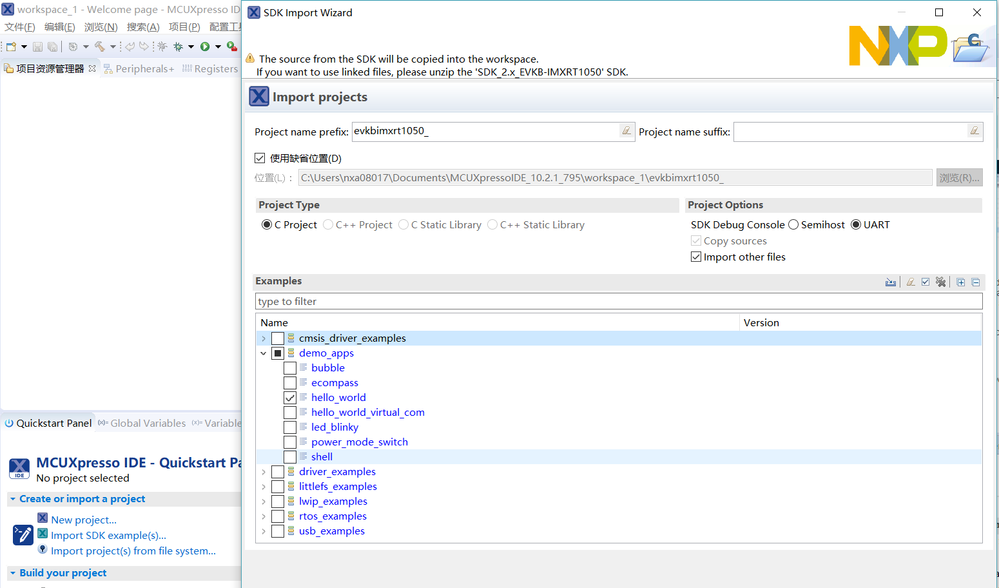Viewport: 999px width, 588px height.
Task: Click Import project(s) from file system link
Action: coord(133,550)
